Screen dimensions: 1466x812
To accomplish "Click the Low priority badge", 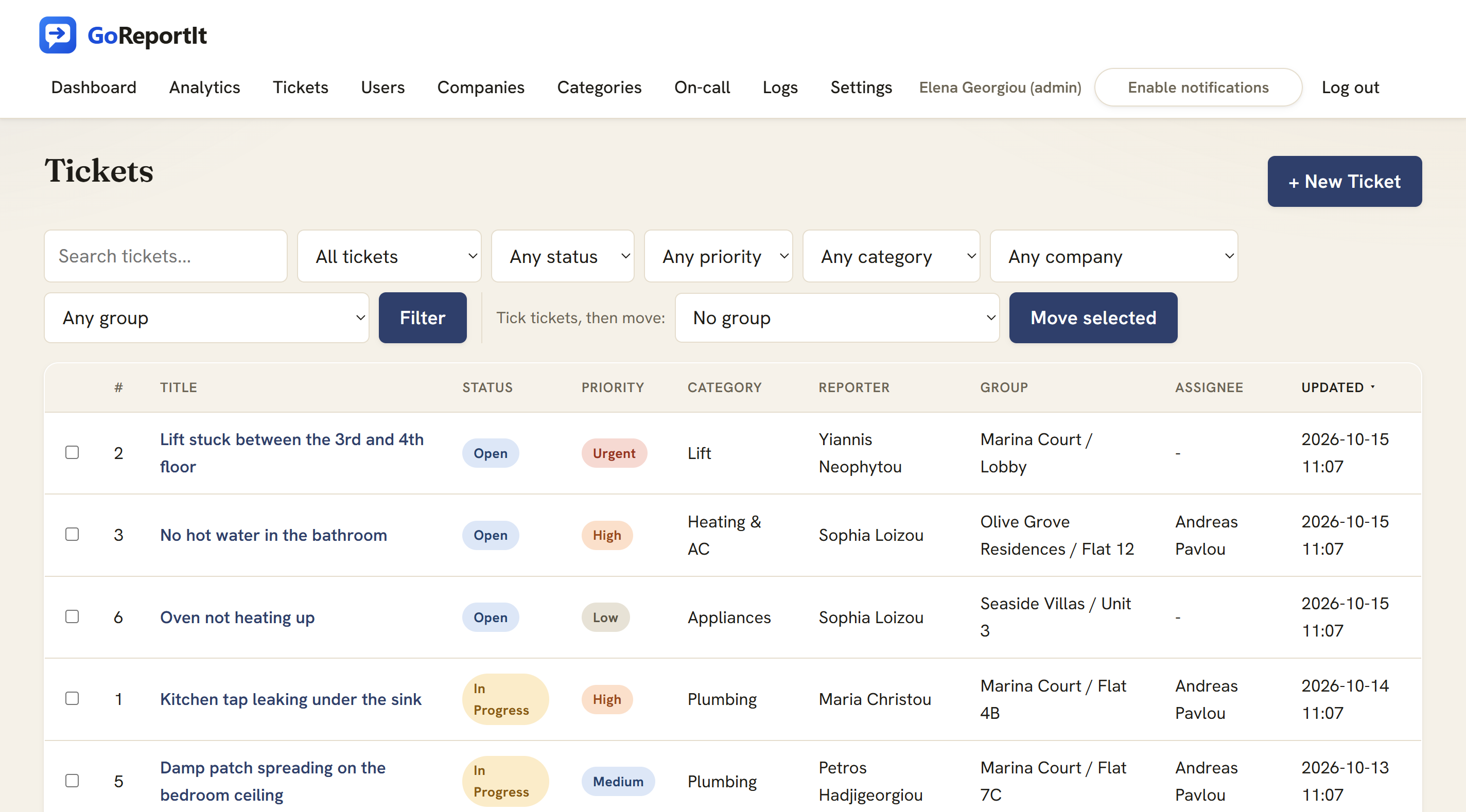I will (x=605, y=617).
